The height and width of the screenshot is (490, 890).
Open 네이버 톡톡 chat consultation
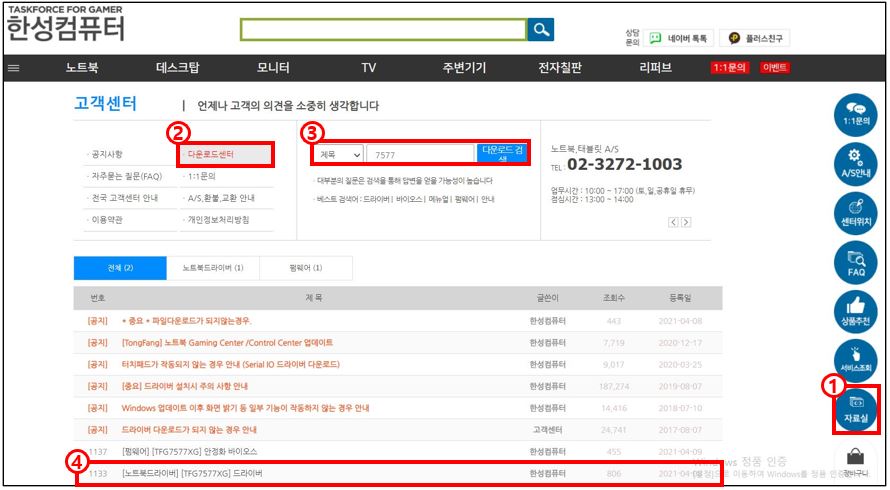click(x=678, y=38)
